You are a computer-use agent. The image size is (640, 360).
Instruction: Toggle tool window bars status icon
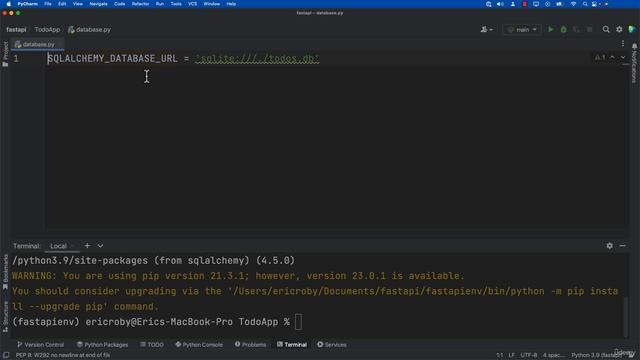click(x=6, y=355)
